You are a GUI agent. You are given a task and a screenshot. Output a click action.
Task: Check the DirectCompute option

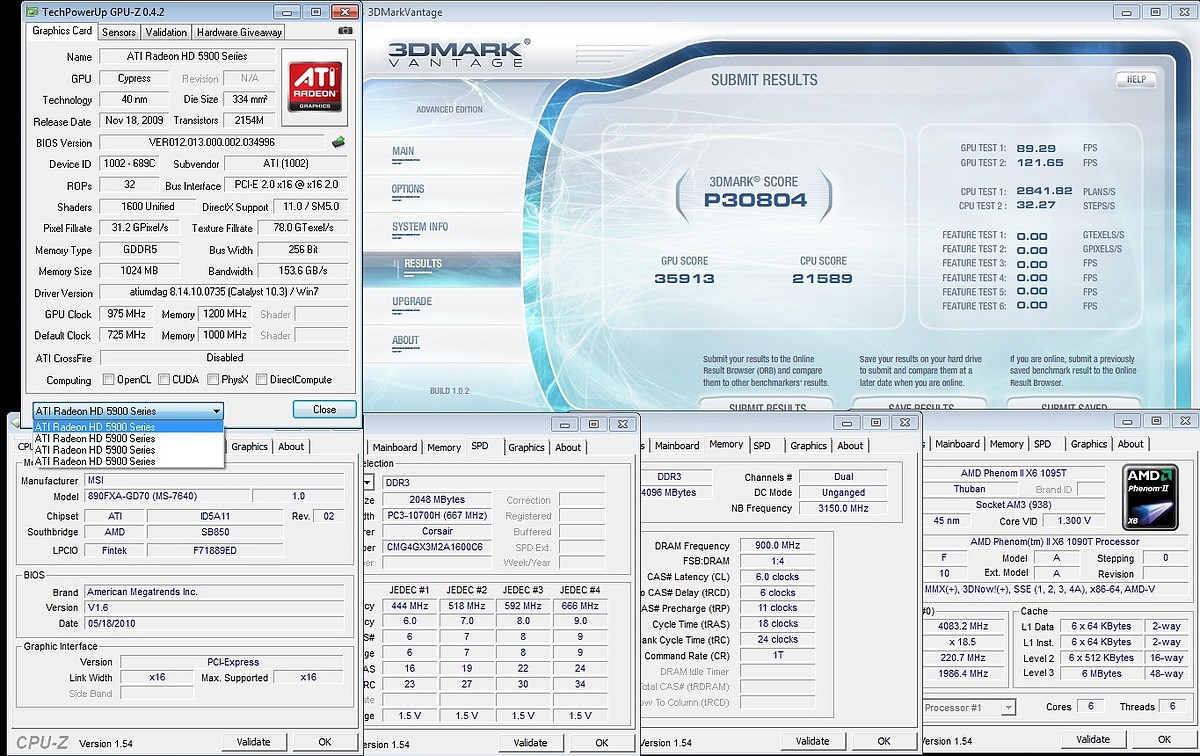point(262,380)
